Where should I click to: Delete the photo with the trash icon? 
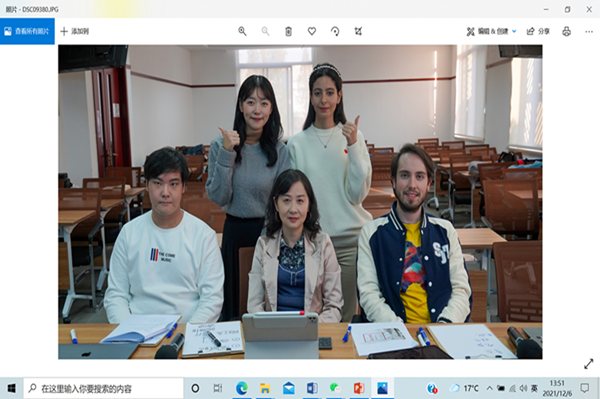(x=289, y=31)
